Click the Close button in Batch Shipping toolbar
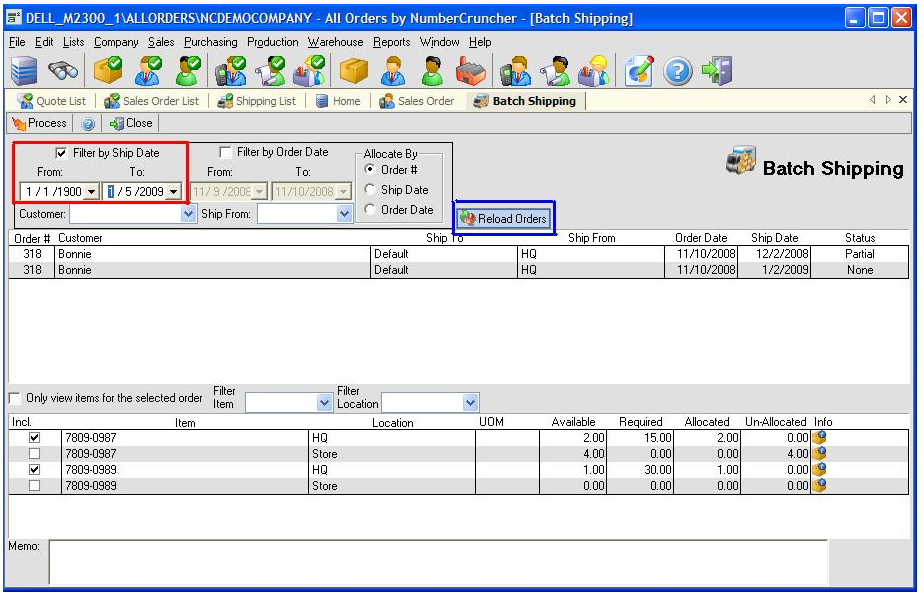 131,123
